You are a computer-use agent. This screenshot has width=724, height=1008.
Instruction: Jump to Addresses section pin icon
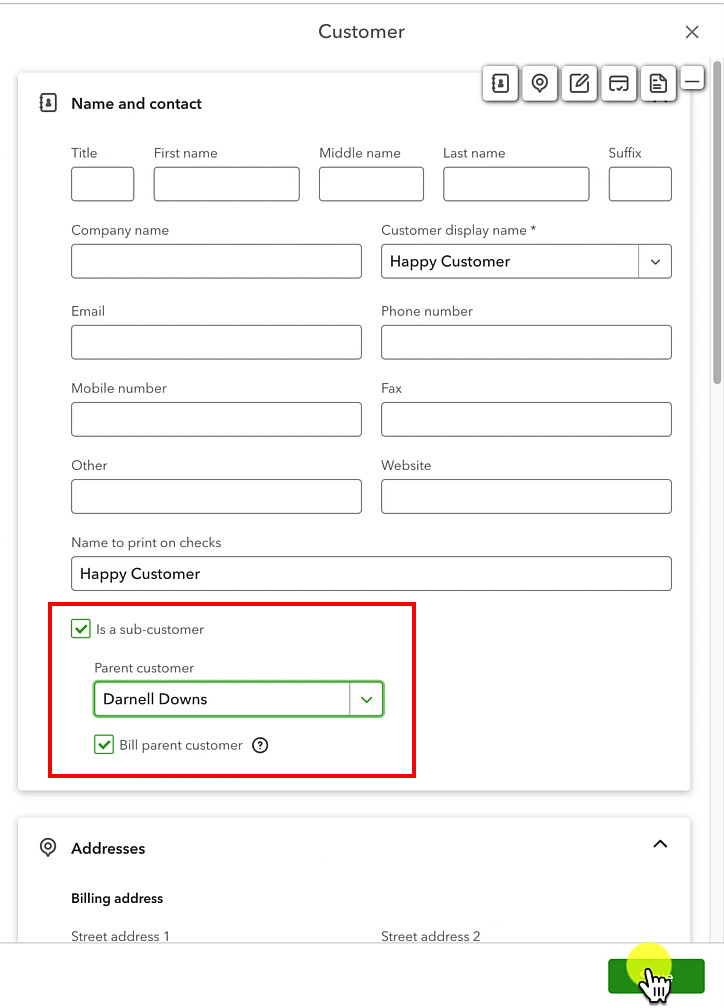540,84
